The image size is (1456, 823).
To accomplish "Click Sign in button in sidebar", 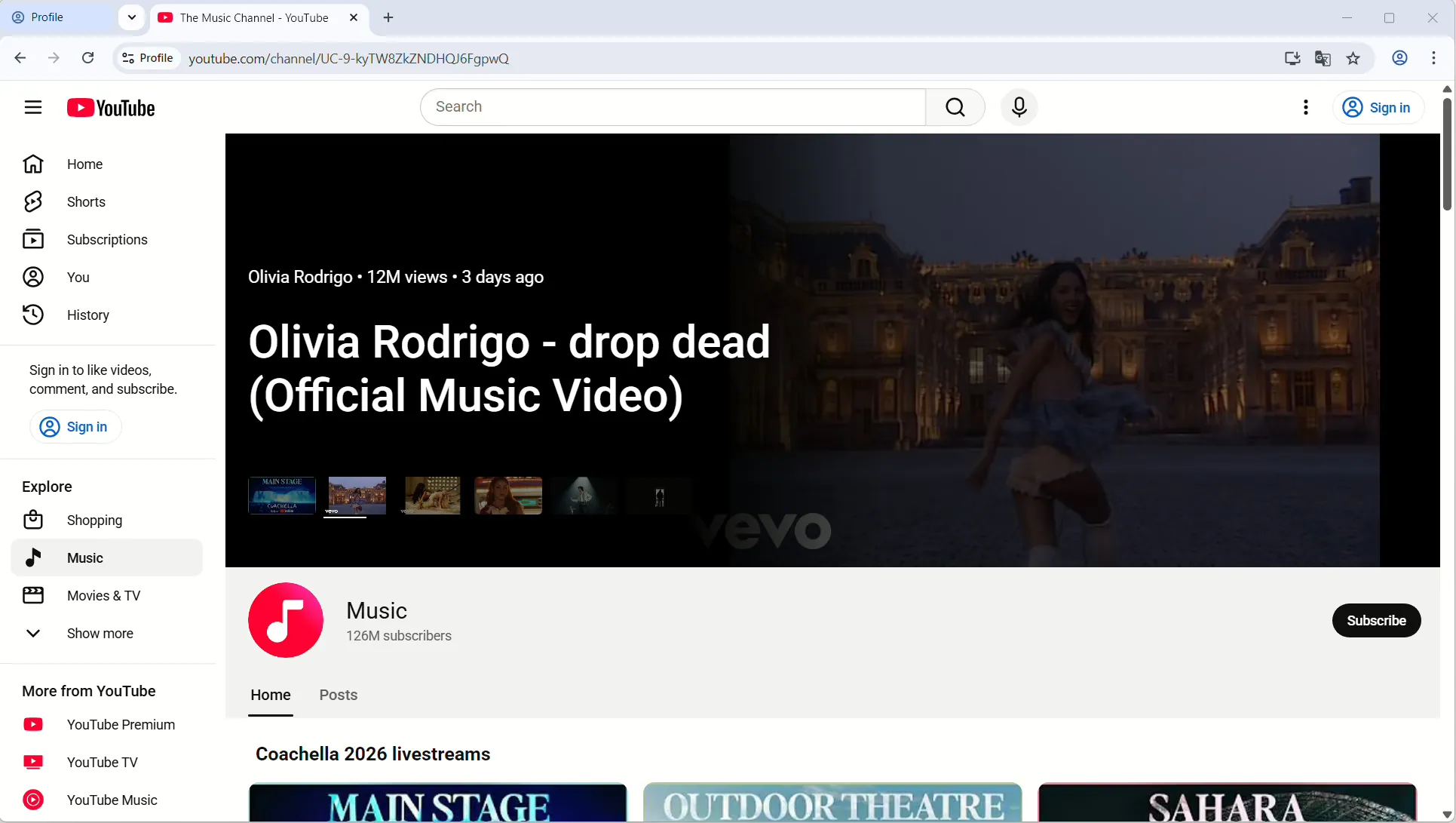I will tap(75, 427).
